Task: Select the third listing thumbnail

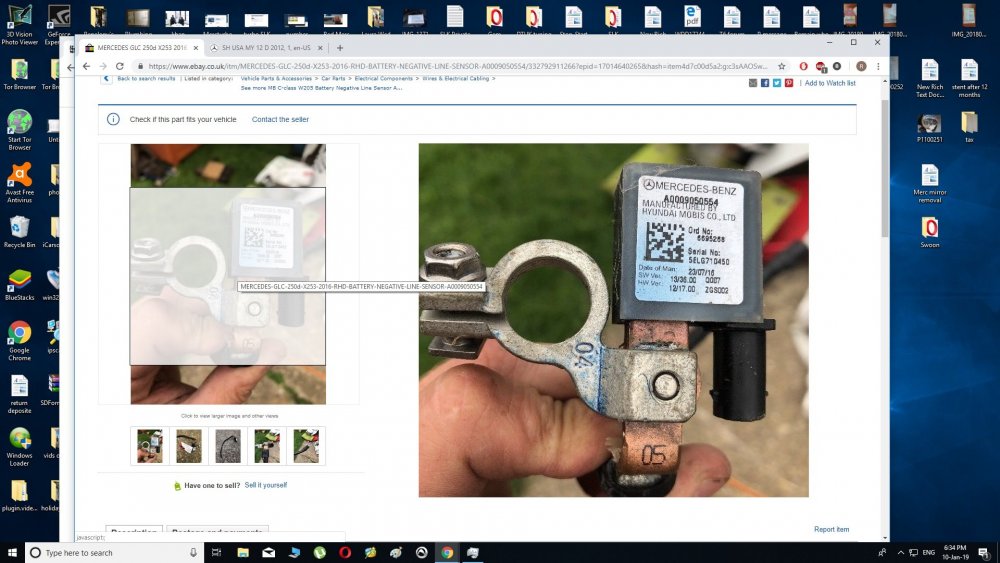Action: point(228,446)
